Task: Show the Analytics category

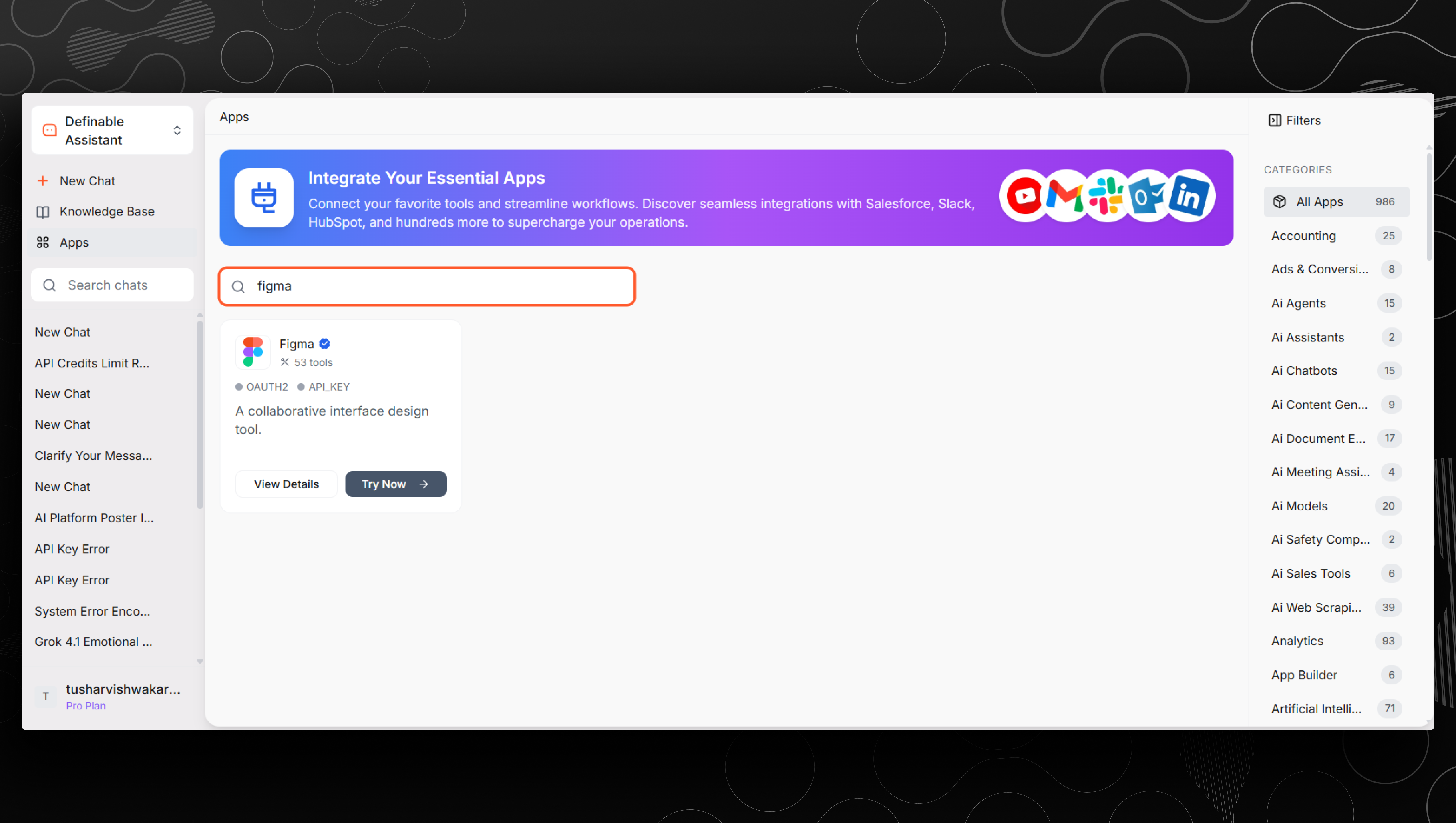Action: 1336,641
